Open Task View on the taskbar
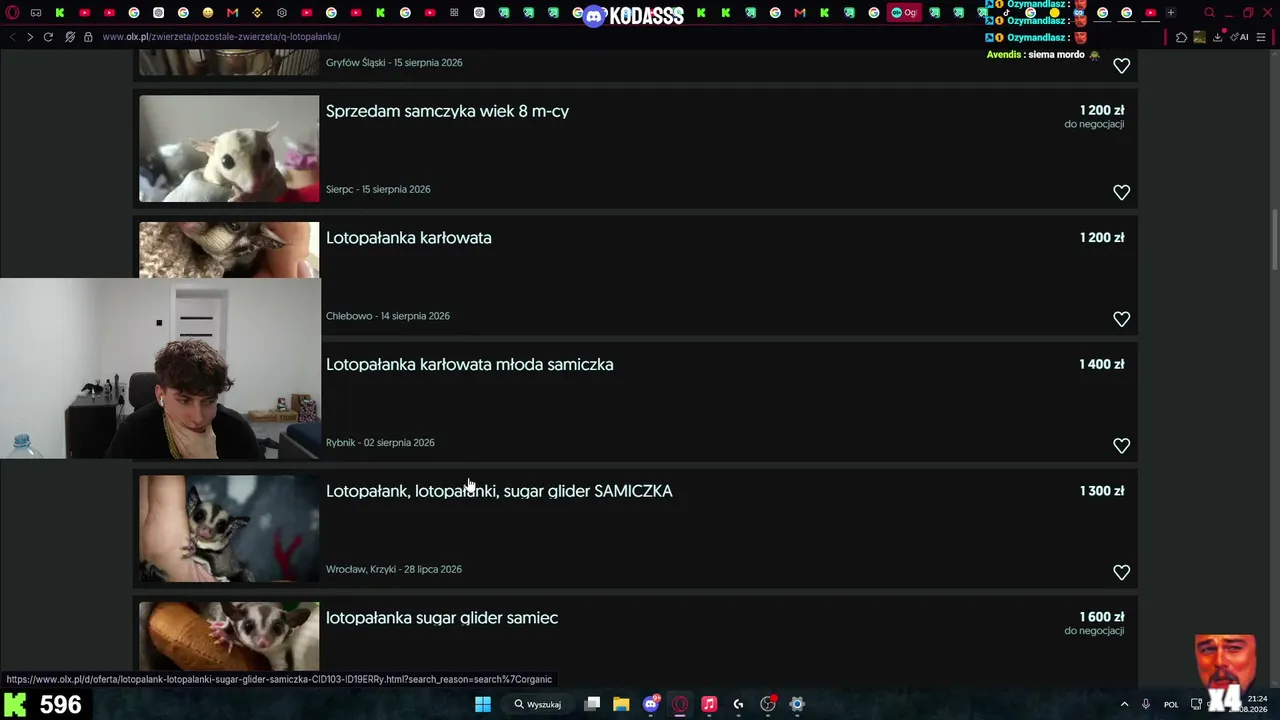The image size is (1280, 720). coord(592,704)
